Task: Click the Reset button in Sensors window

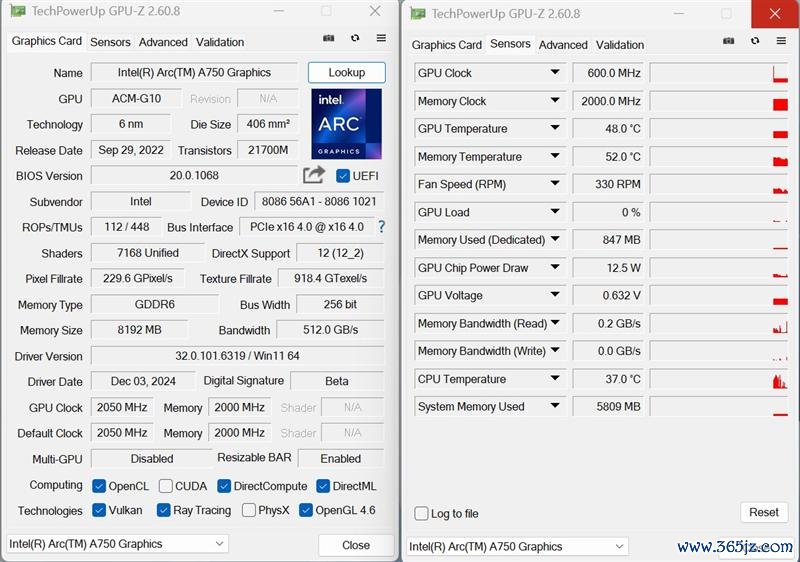Action: click(764, 512)
